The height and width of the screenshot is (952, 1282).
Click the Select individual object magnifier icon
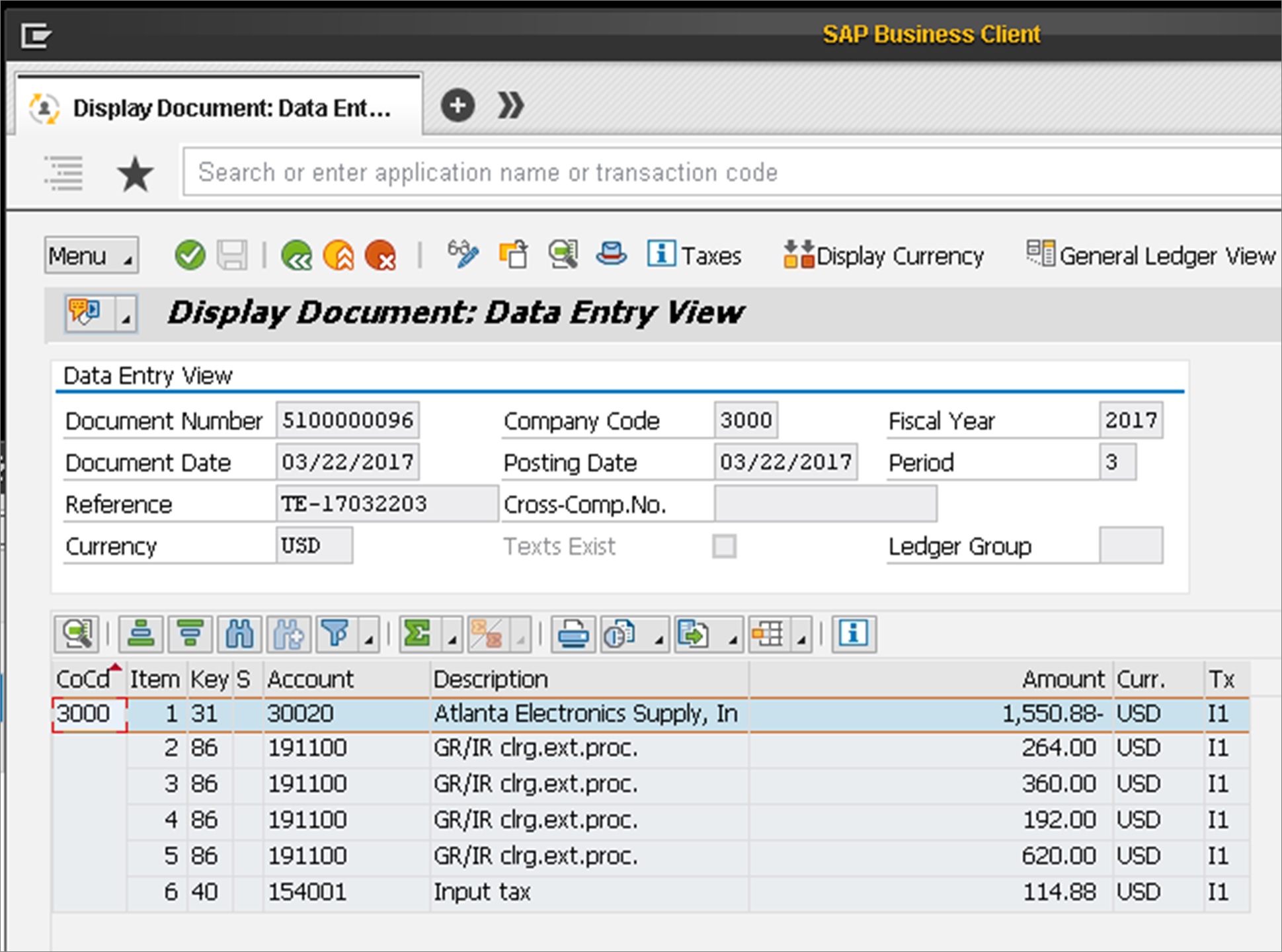pos(563,255)
